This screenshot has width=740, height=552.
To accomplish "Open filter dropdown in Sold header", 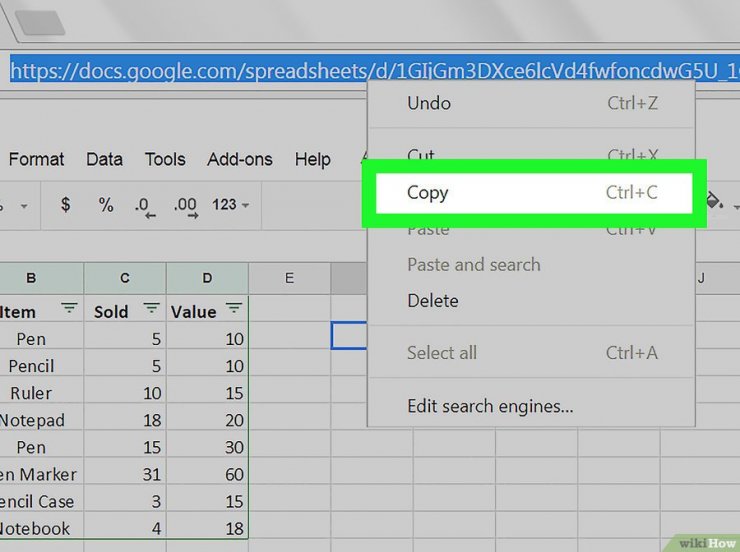I will pyautogui.click(x=151, y=309).
